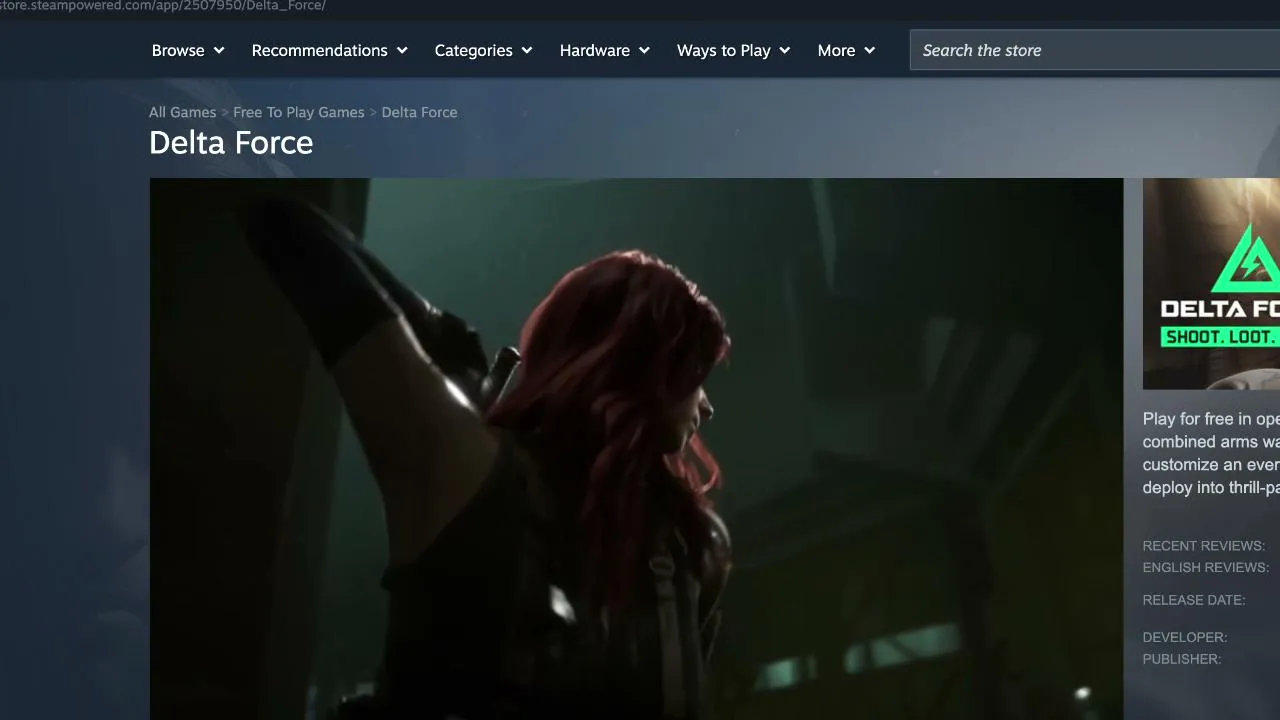Open the Browse dropdown menu
The image size is (1280, 720).
pos(188,50)
